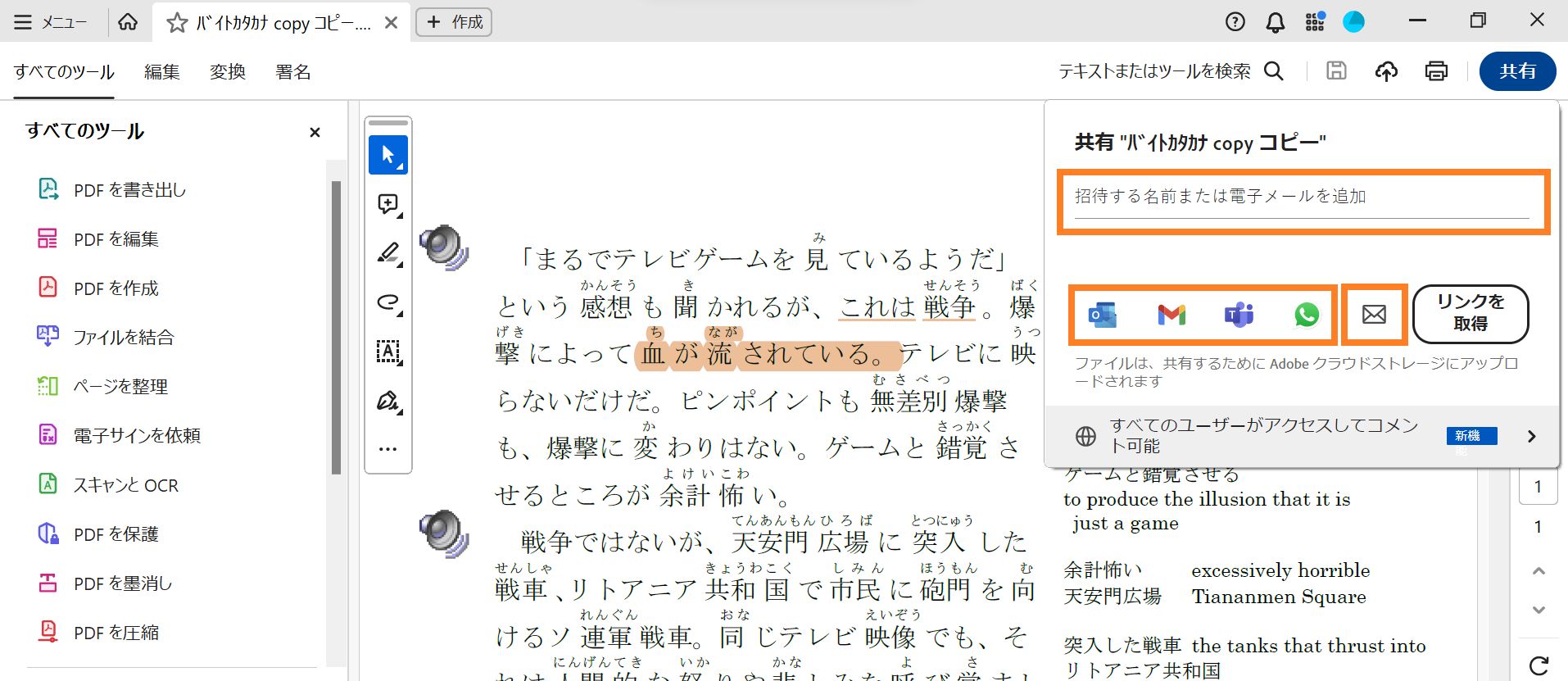Click the save floppy disk icon

click(1336, 71)
